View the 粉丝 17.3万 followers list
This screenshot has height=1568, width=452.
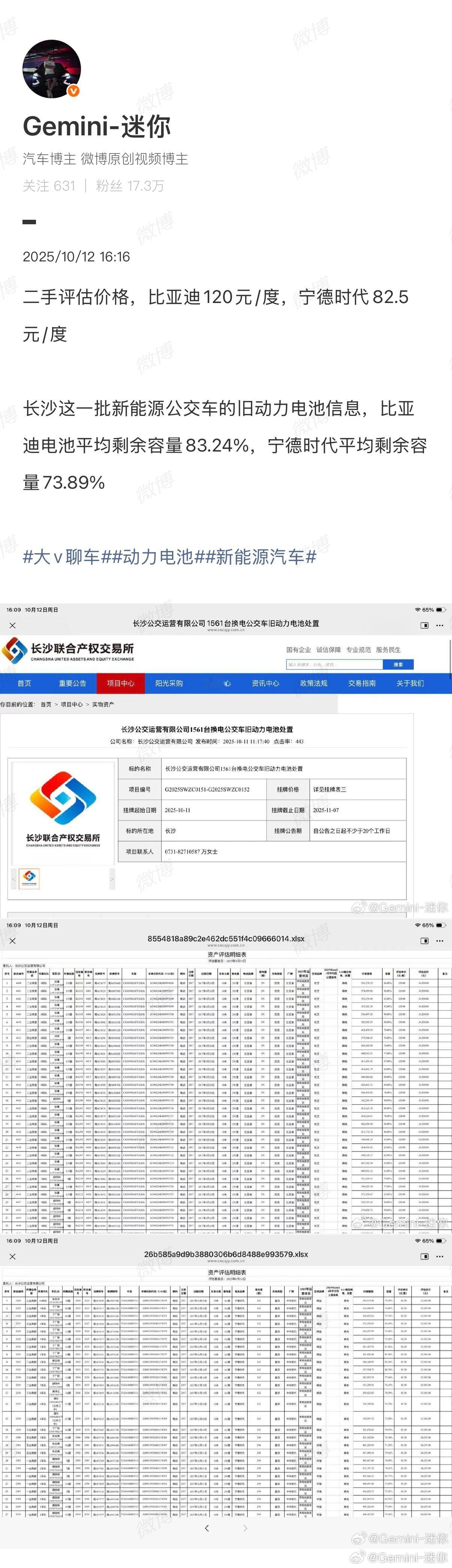point(130,186)
